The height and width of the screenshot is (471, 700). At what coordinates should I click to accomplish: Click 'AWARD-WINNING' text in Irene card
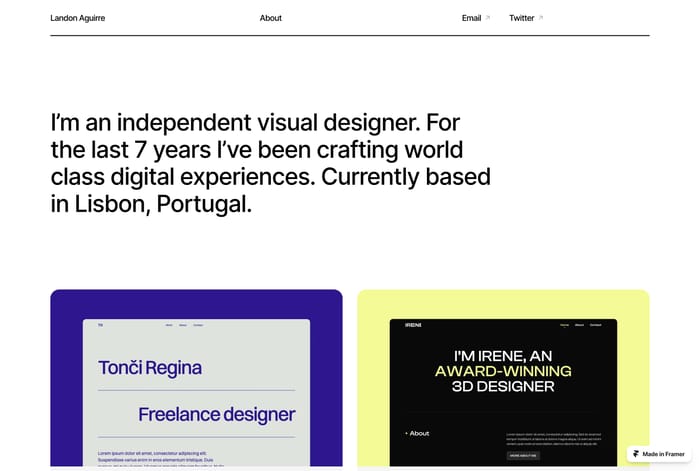click(x=503, y=371)
